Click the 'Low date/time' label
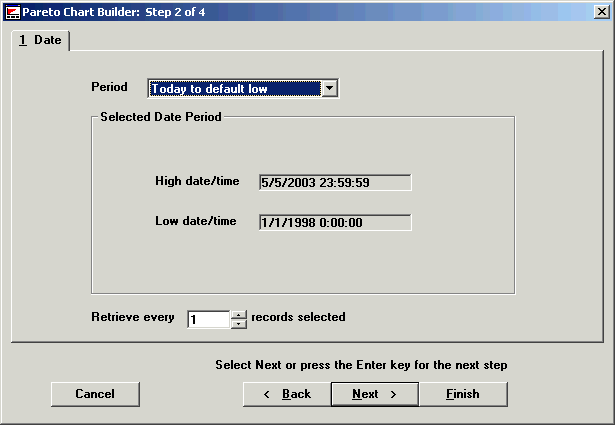This screenshot has width=615, height=425. [196, 220]
